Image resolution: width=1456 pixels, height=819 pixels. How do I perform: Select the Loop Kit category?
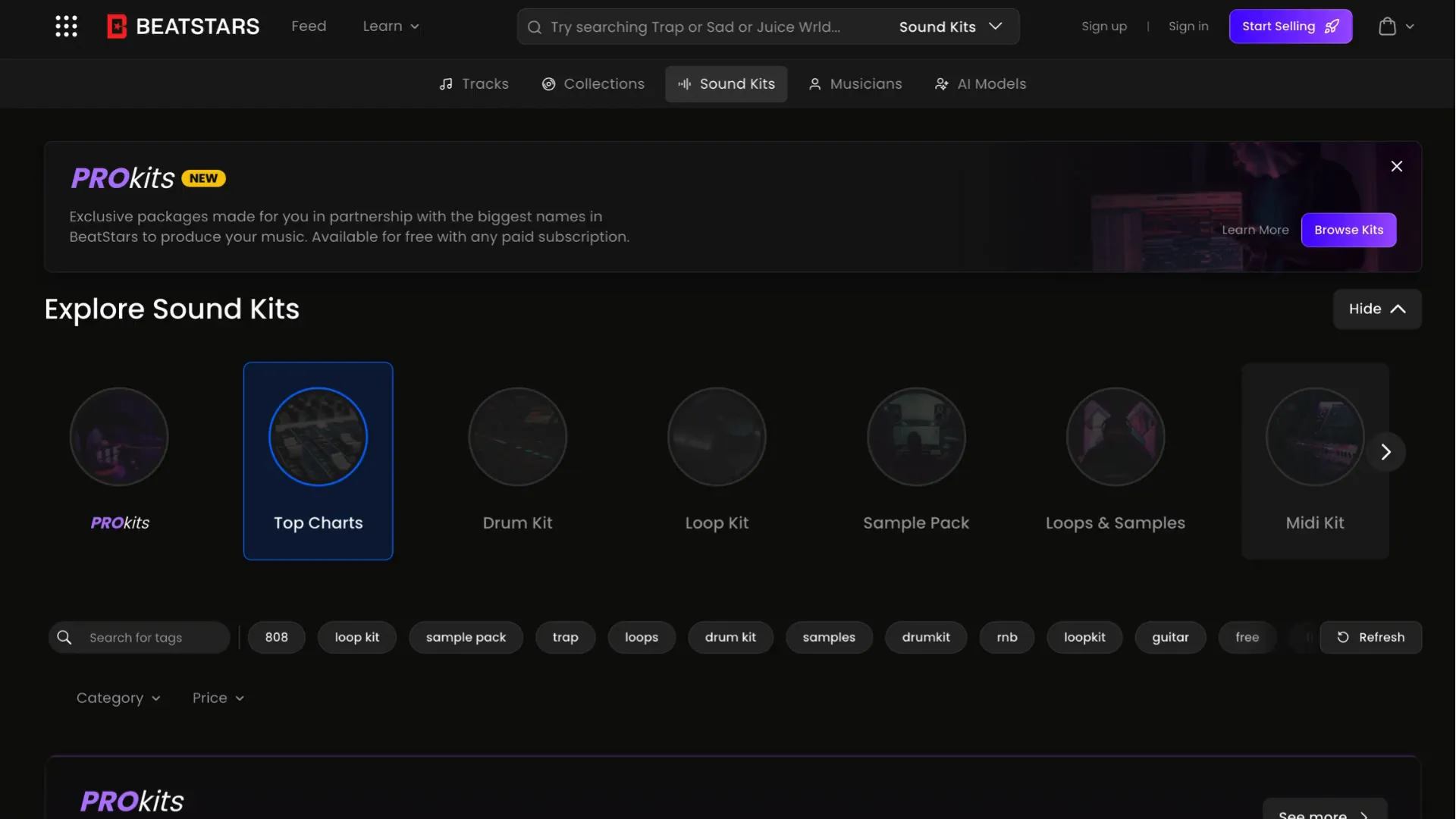coord(717,461)
